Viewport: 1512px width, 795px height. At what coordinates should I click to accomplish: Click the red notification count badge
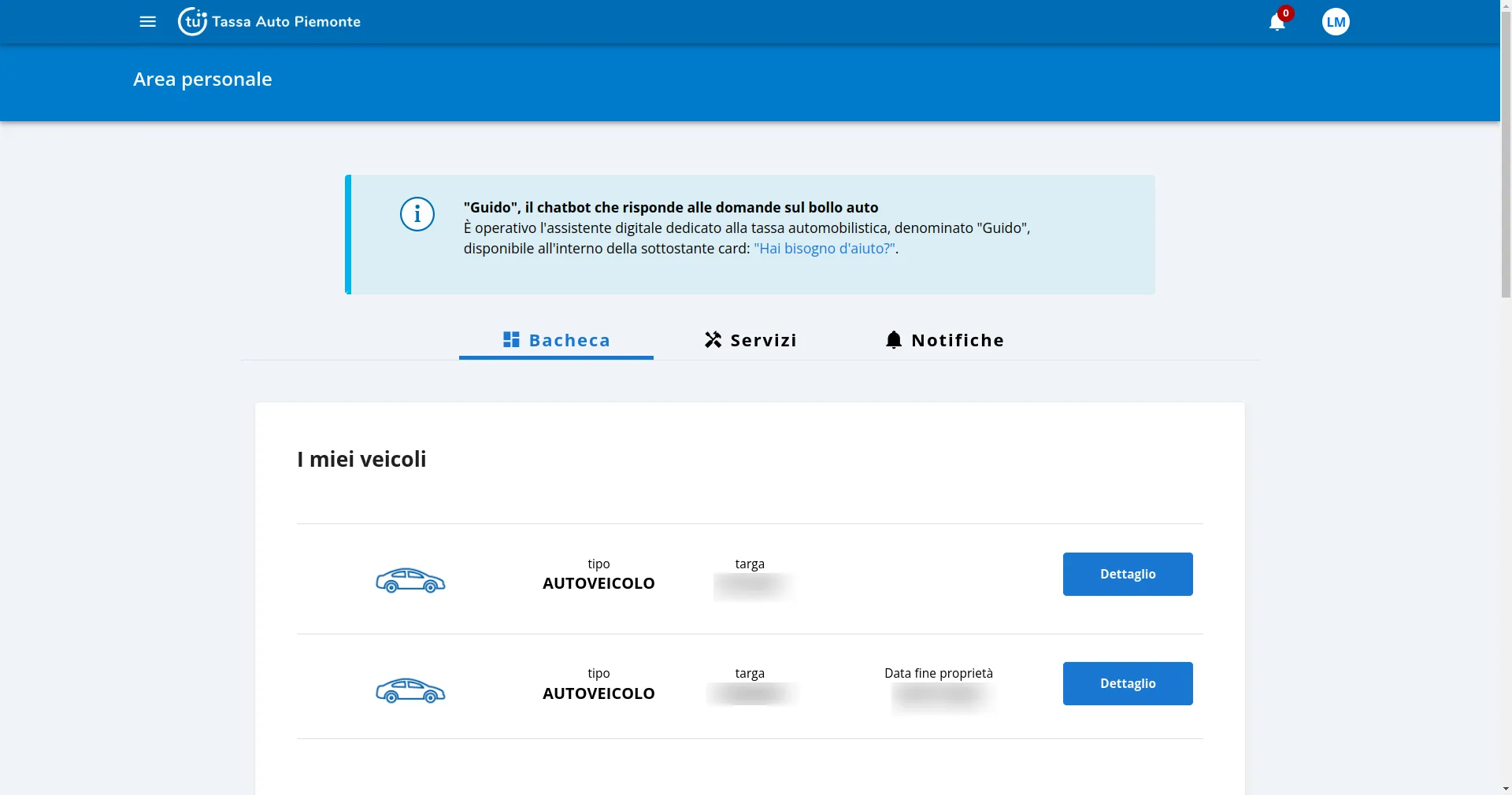click(1286, 13)
